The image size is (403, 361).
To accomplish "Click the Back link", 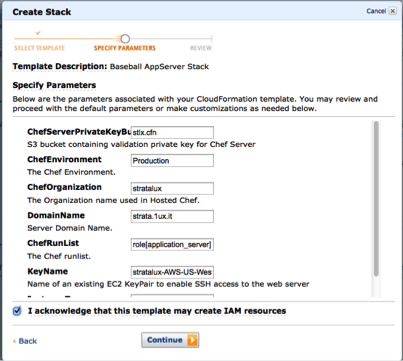I will click(25, 341).
